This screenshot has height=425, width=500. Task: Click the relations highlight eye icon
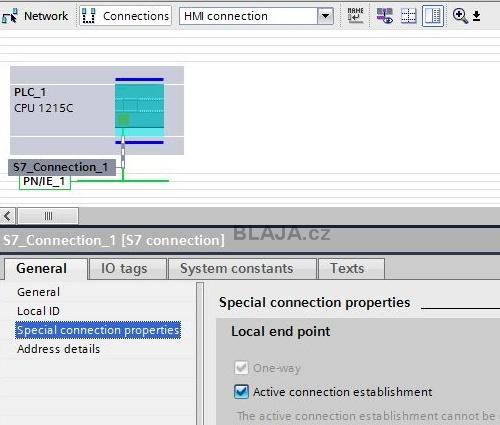pyautogui.click(x=385, y=16)
